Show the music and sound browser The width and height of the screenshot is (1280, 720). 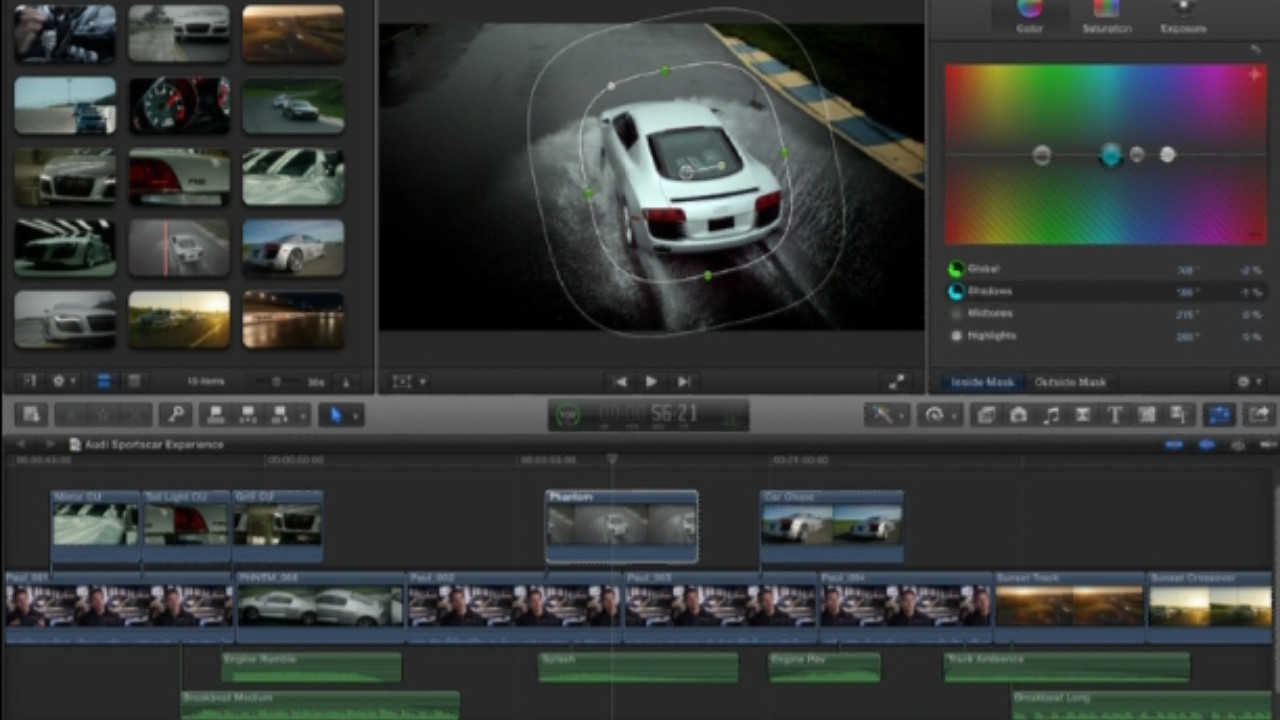point(1050,414)
